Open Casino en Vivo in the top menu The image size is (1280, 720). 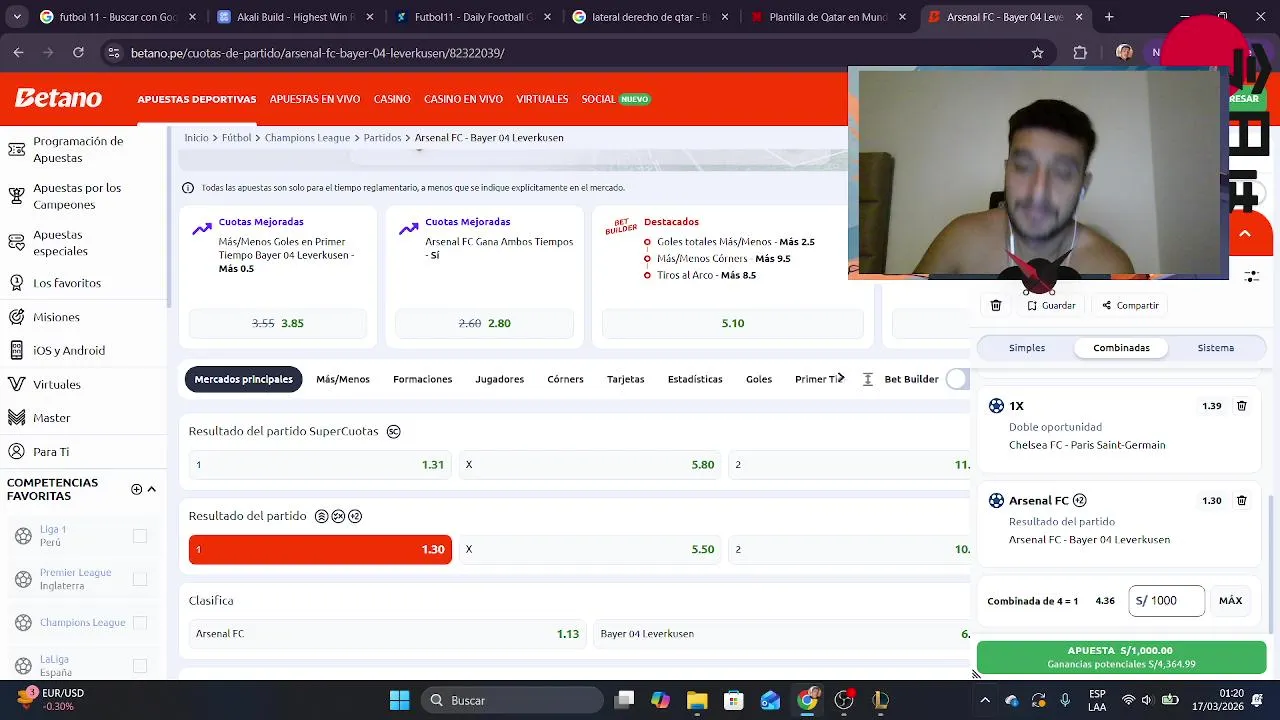(463, 99)
